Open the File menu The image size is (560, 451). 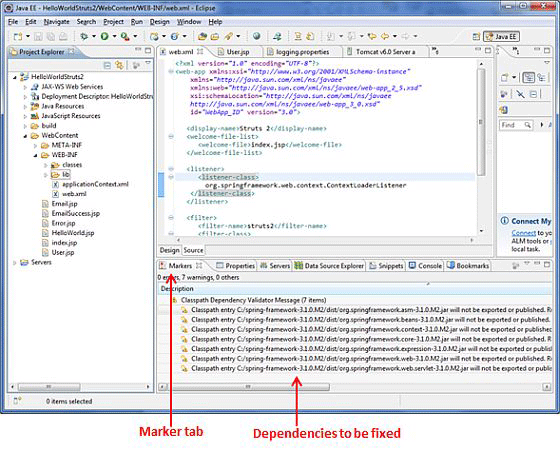(13, 22)
